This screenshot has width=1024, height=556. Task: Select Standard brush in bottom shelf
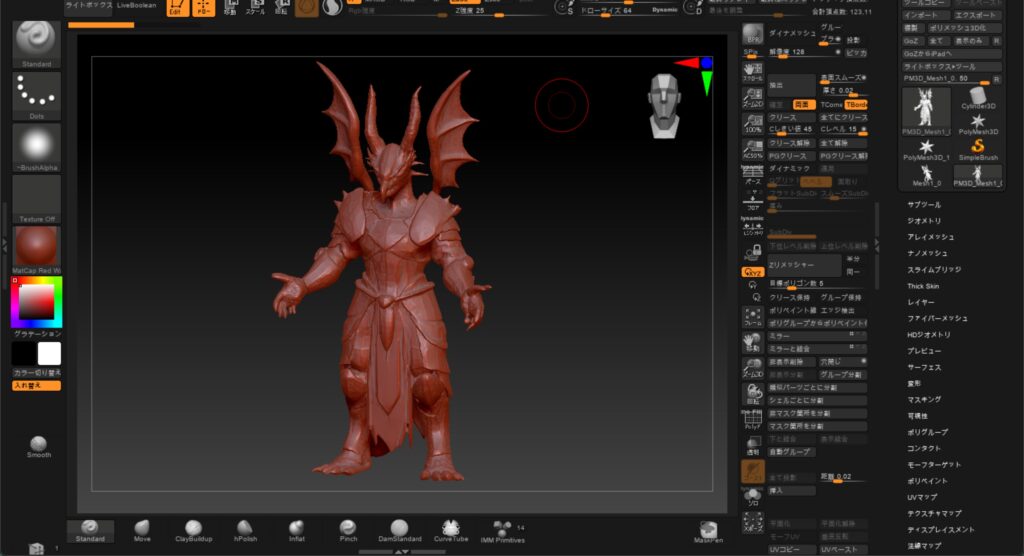coord(90,531)
